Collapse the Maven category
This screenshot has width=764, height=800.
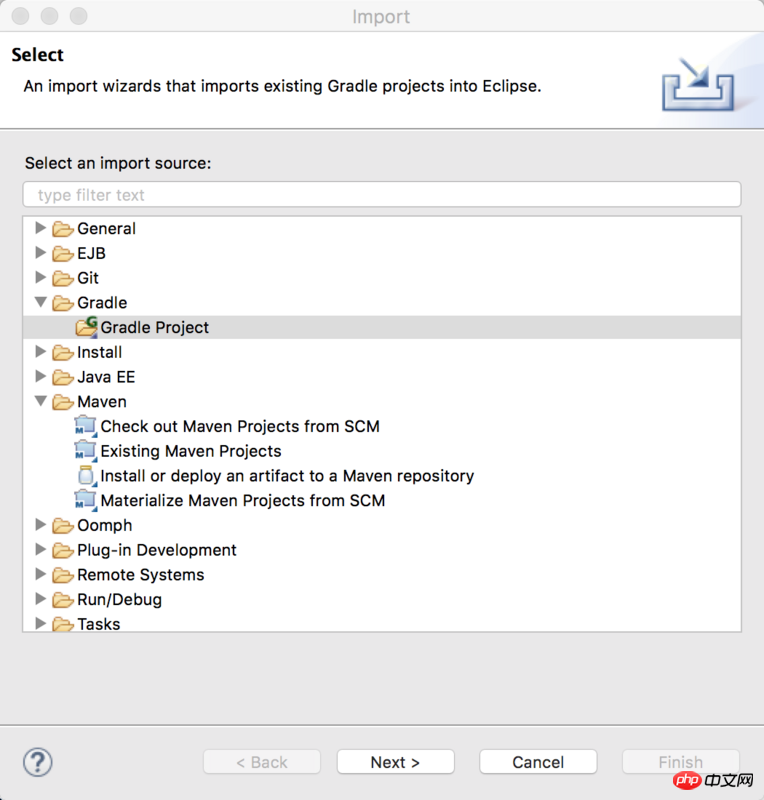[x=41, y=401]
